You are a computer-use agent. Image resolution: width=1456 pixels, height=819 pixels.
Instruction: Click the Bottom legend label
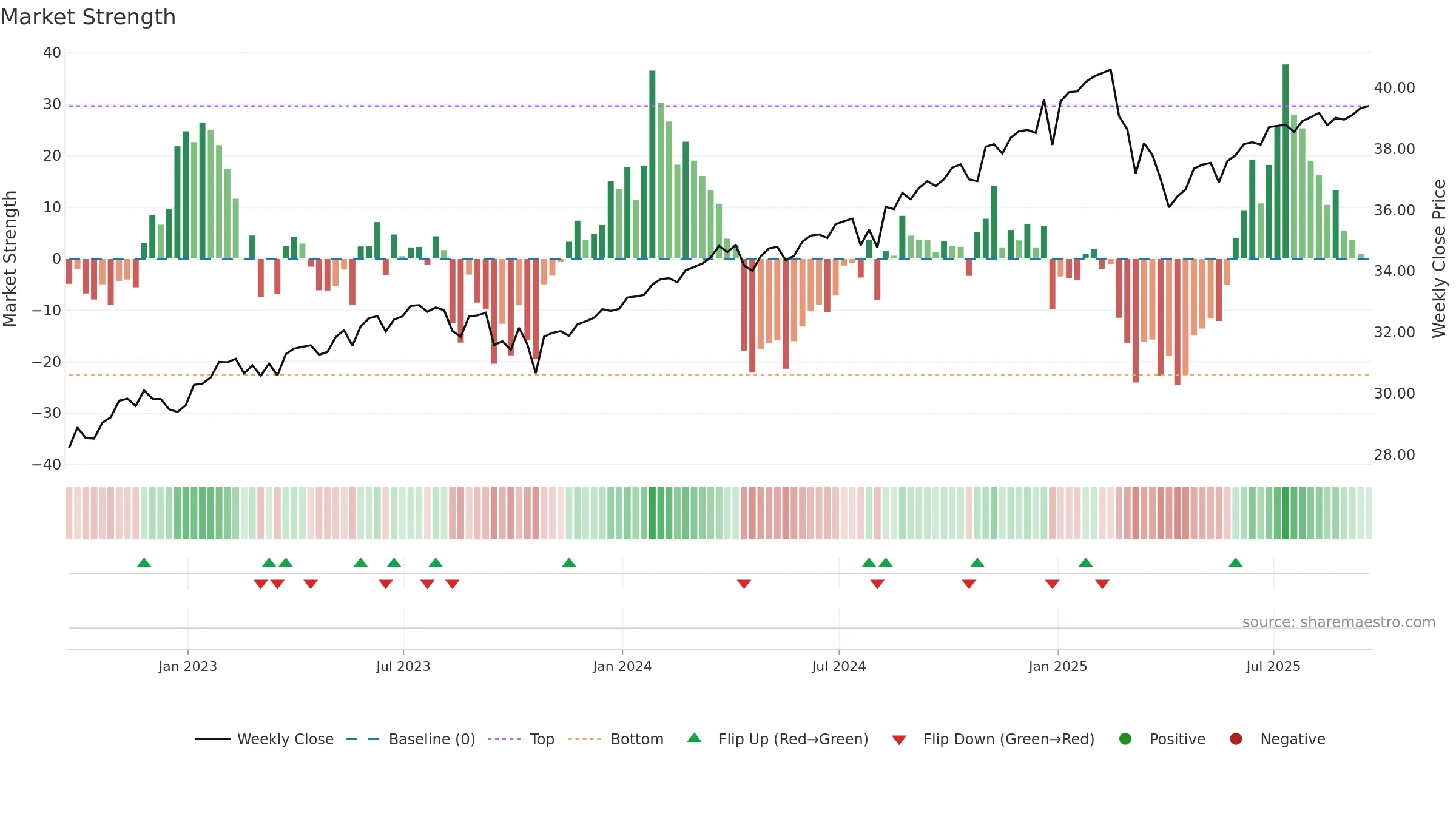coord(637,739)
